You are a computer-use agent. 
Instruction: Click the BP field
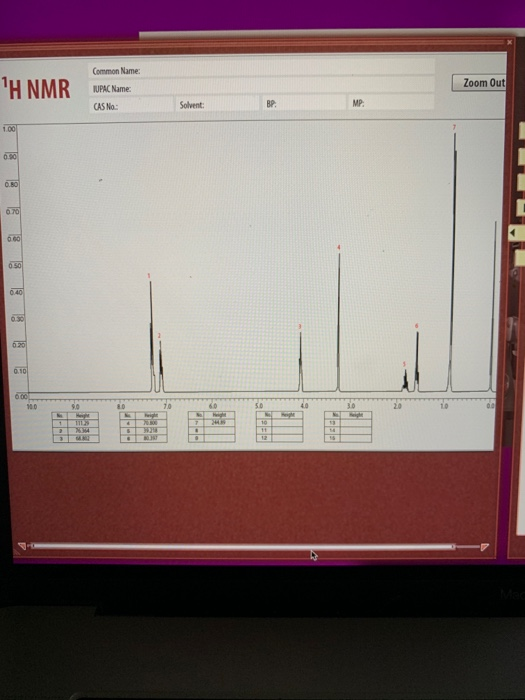click(x=304, y=104)
